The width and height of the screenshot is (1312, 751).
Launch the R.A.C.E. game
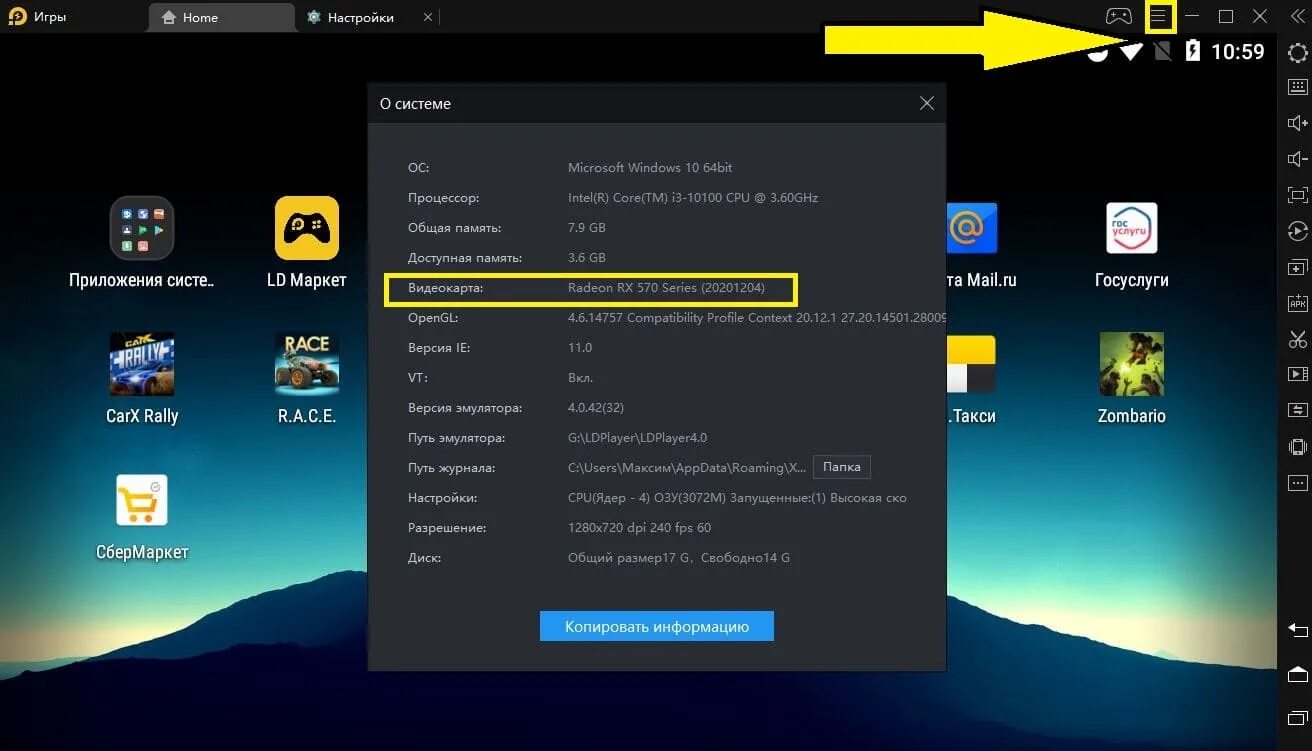tap(307, 364)
